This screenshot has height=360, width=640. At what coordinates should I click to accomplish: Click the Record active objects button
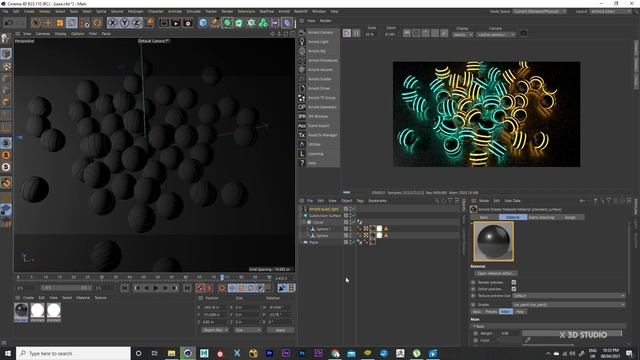[200, 288]
